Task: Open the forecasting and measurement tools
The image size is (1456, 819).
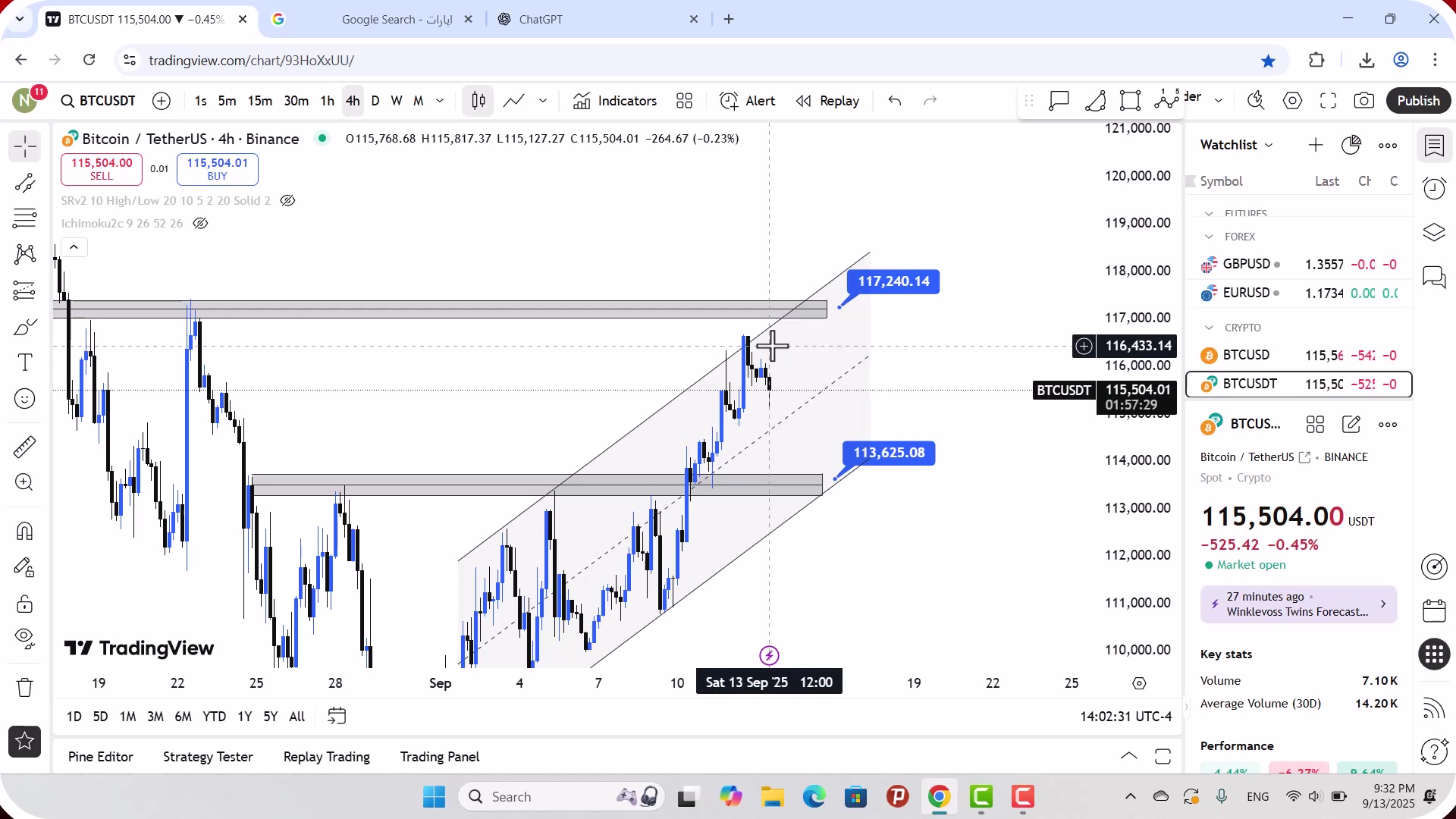Action: coord(25,290)
